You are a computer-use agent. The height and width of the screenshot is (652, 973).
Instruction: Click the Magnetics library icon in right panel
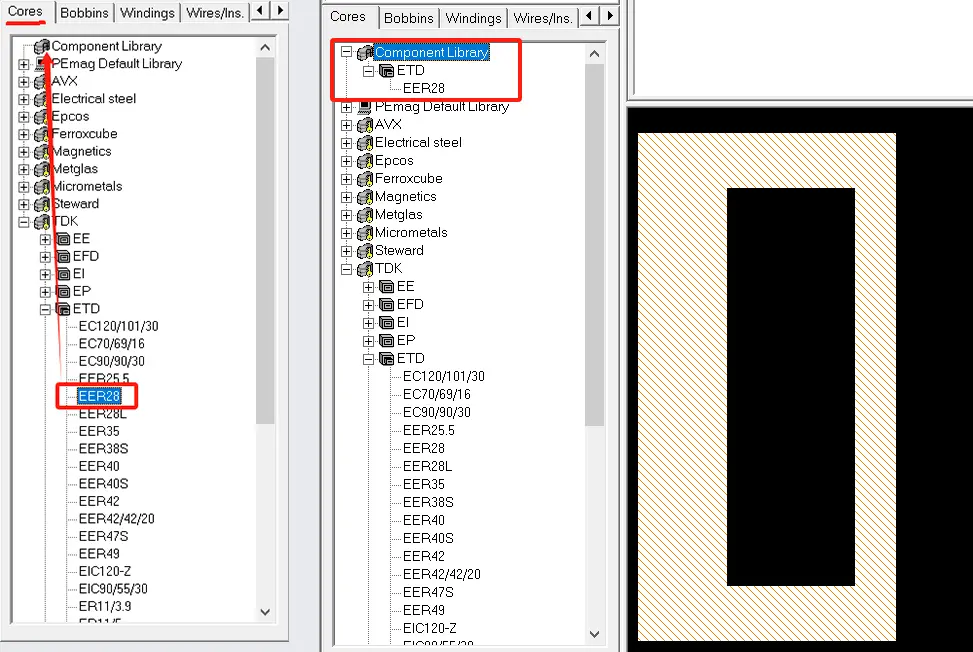365,197
